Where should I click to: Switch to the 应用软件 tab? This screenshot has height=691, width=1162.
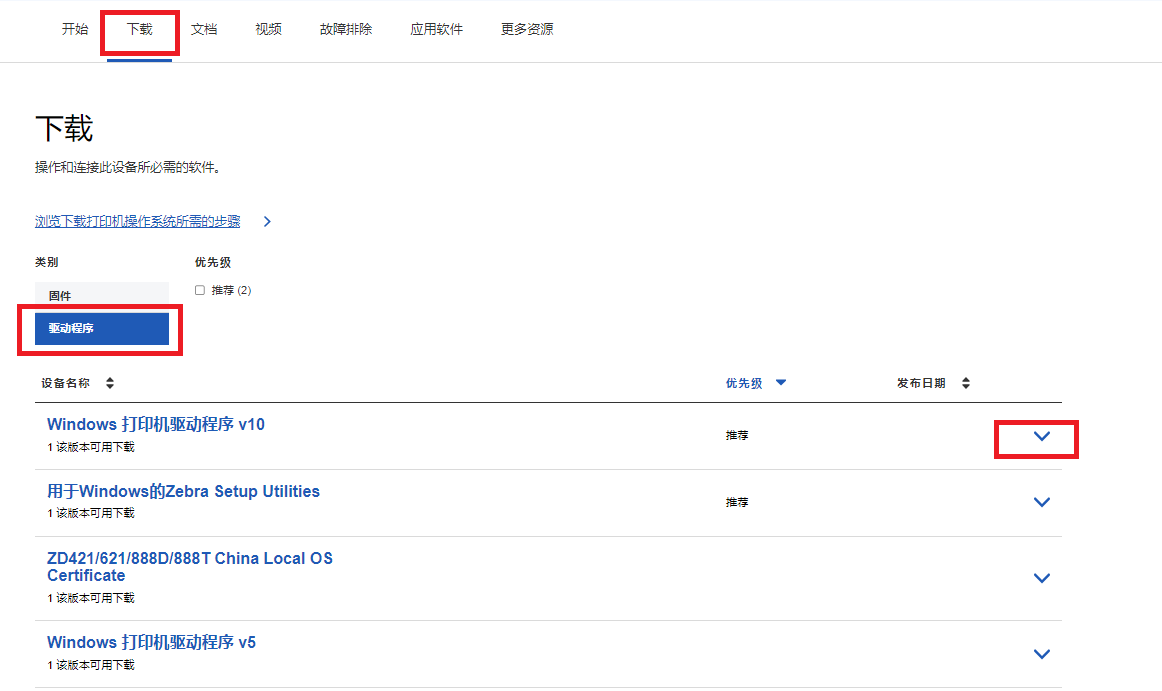pos(436,29)
